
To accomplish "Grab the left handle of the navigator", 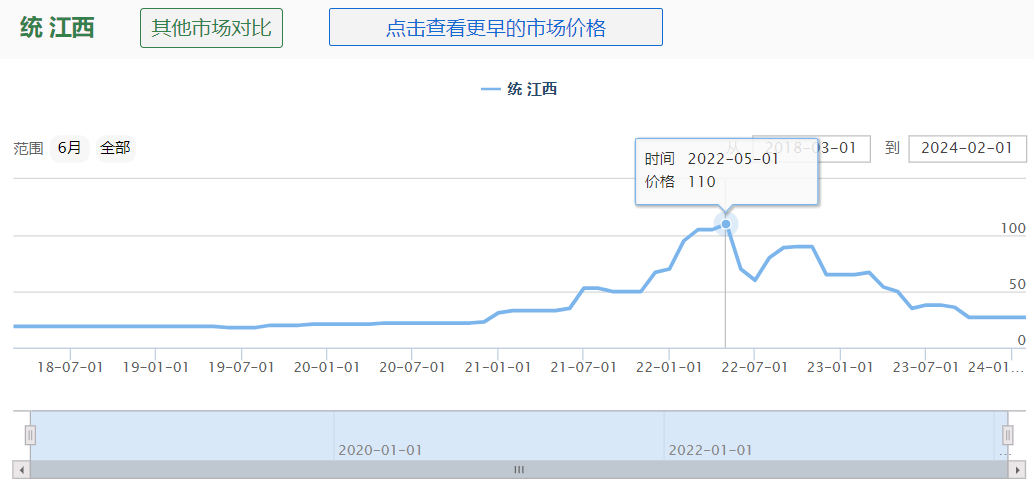I will (x=30, y=435).
